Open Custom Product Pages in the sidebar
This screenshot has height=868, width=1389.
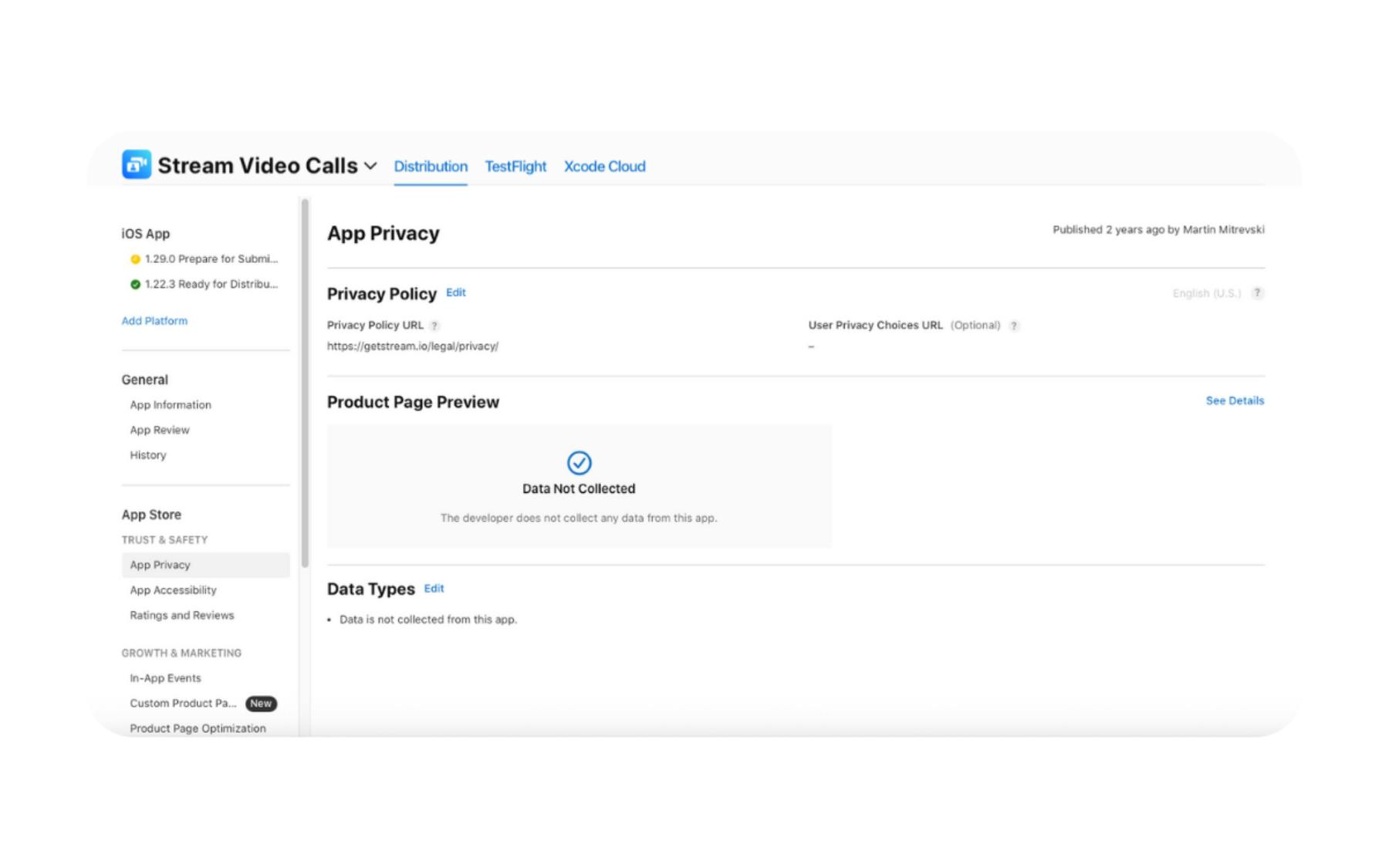183,703
